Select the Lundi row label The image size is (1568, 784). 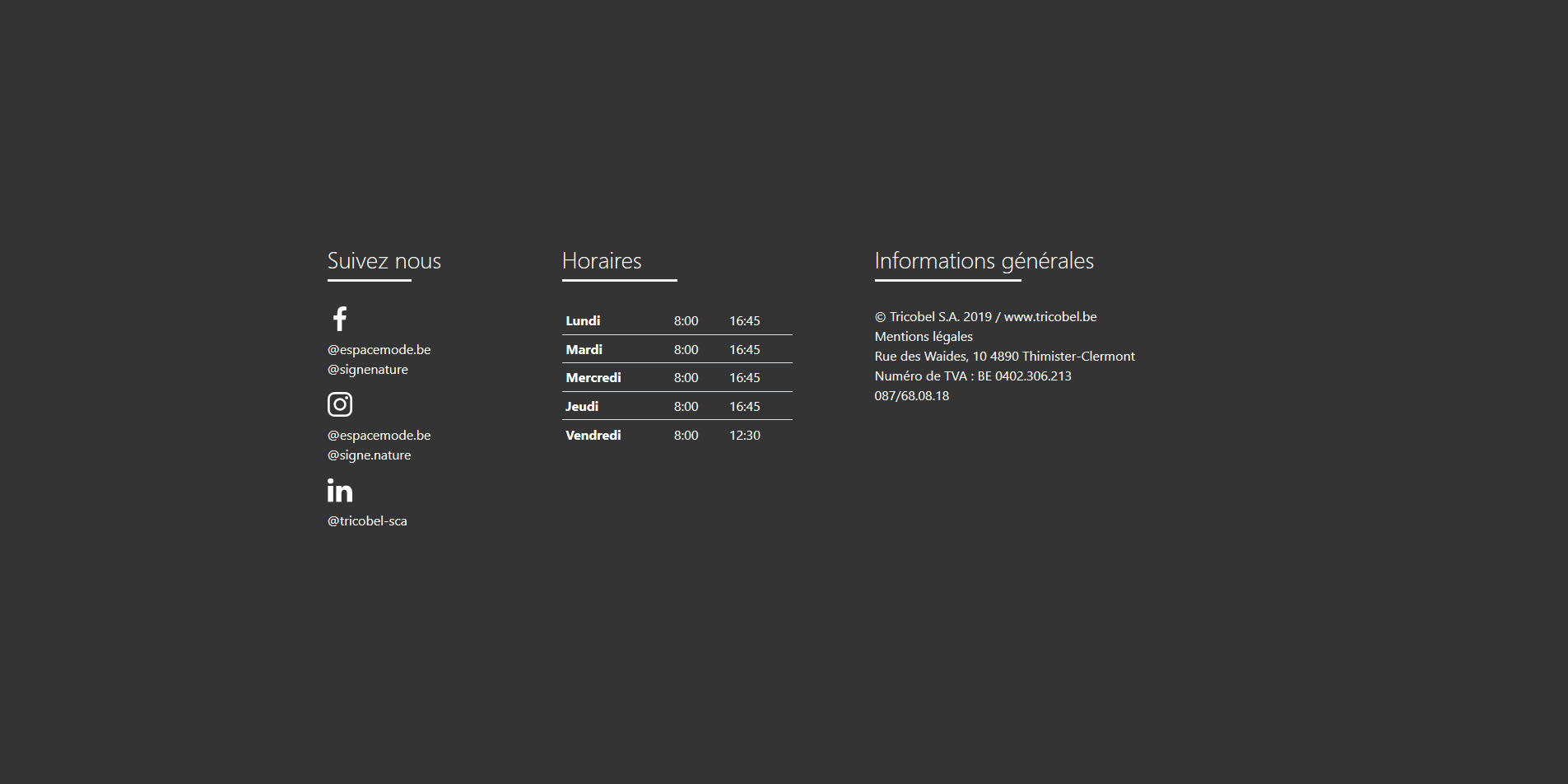[583, 320]
